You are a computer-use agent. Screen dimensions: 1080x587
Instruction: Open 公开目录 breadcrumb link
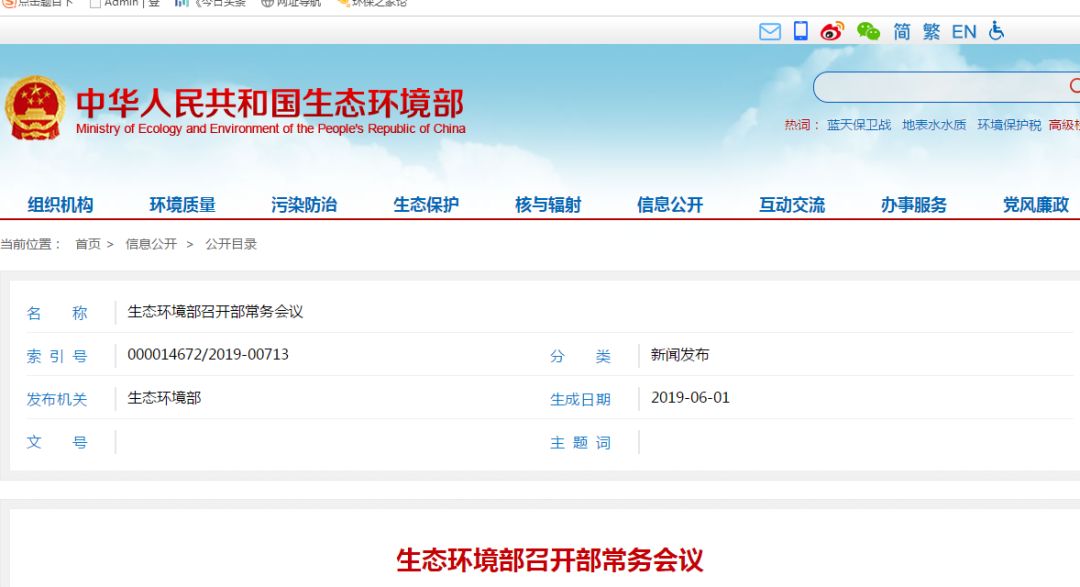tap(231, 244)
